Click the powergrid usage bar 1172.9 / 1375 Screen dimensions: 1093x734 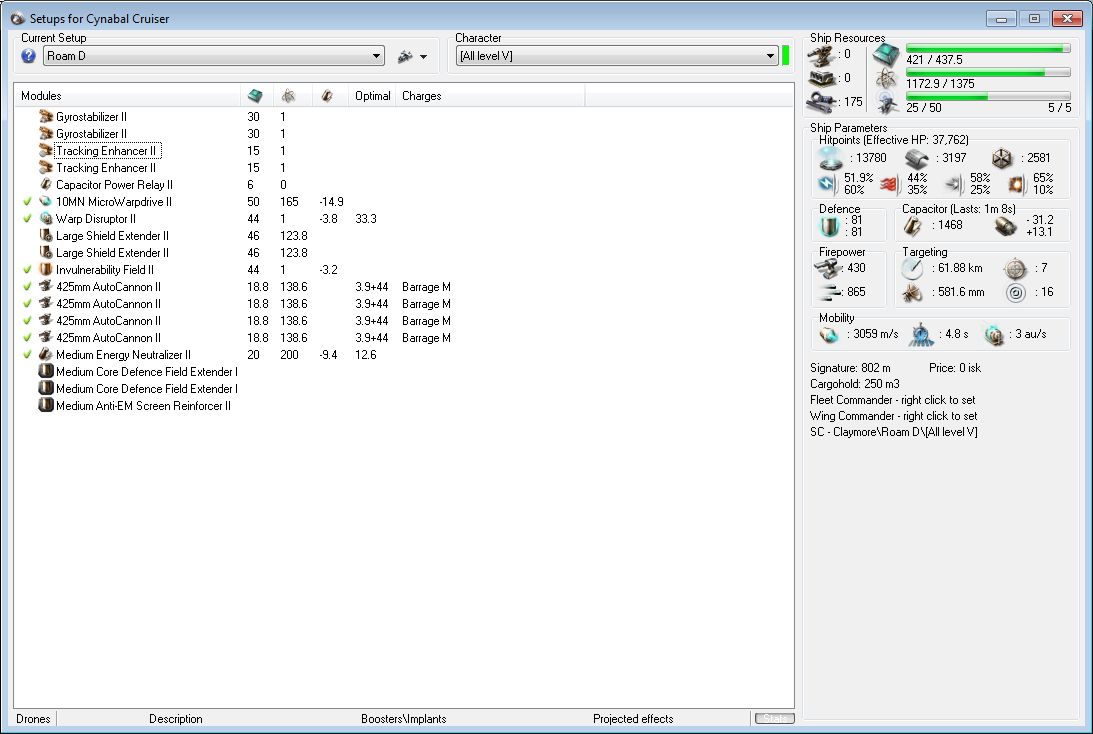(x=988, y=72)
